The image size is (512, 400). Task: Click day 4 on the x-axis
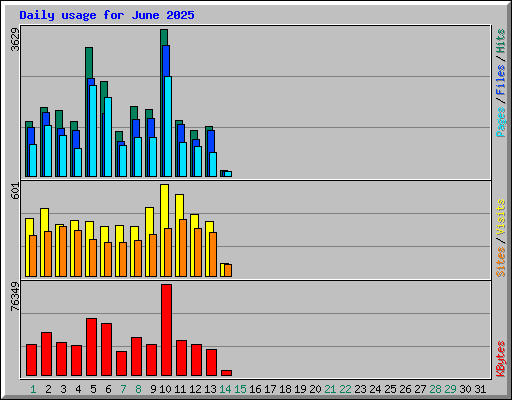point(78,389)
